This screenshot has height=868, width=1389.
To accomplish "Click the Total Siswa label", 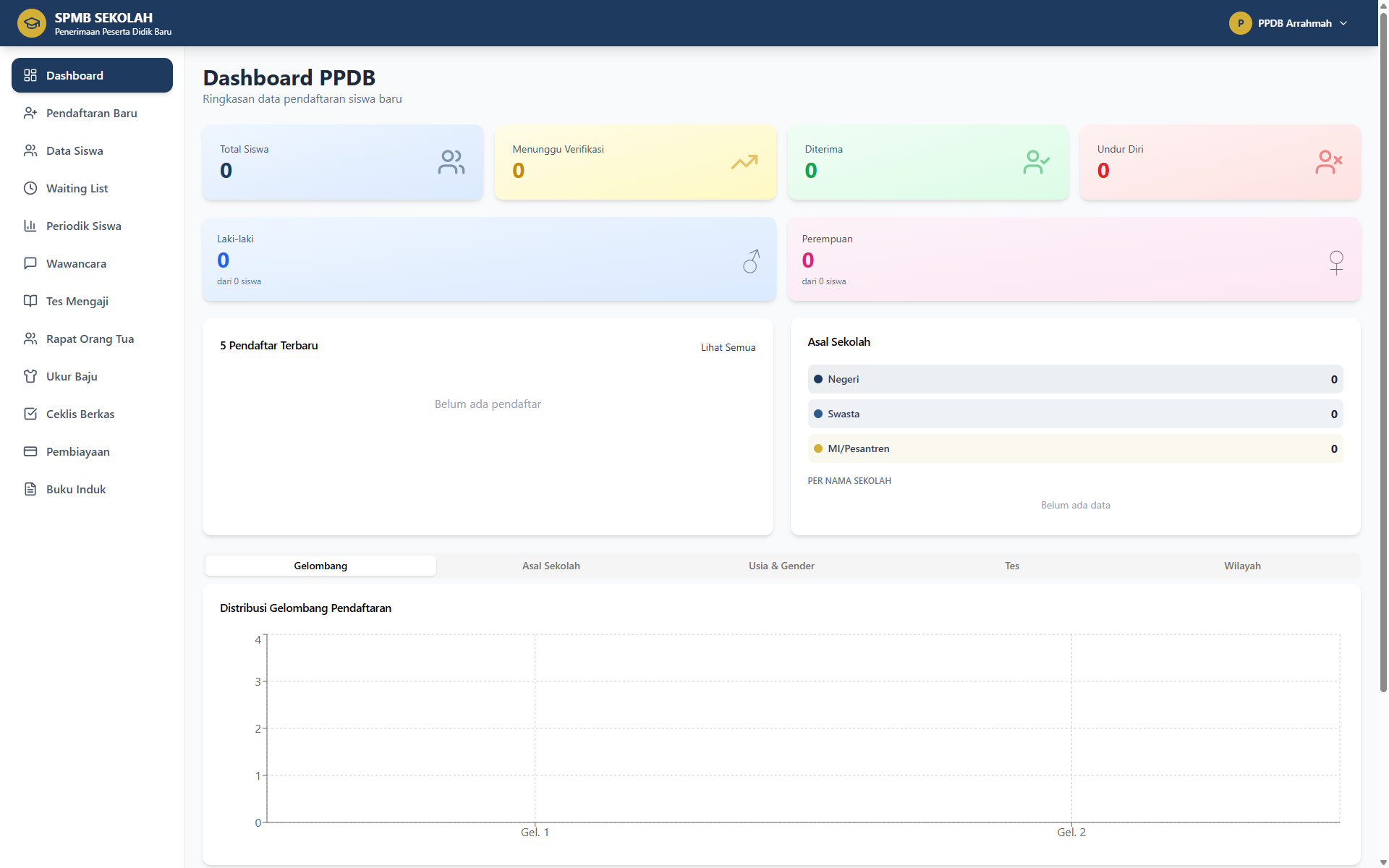I will pos(244,149).
